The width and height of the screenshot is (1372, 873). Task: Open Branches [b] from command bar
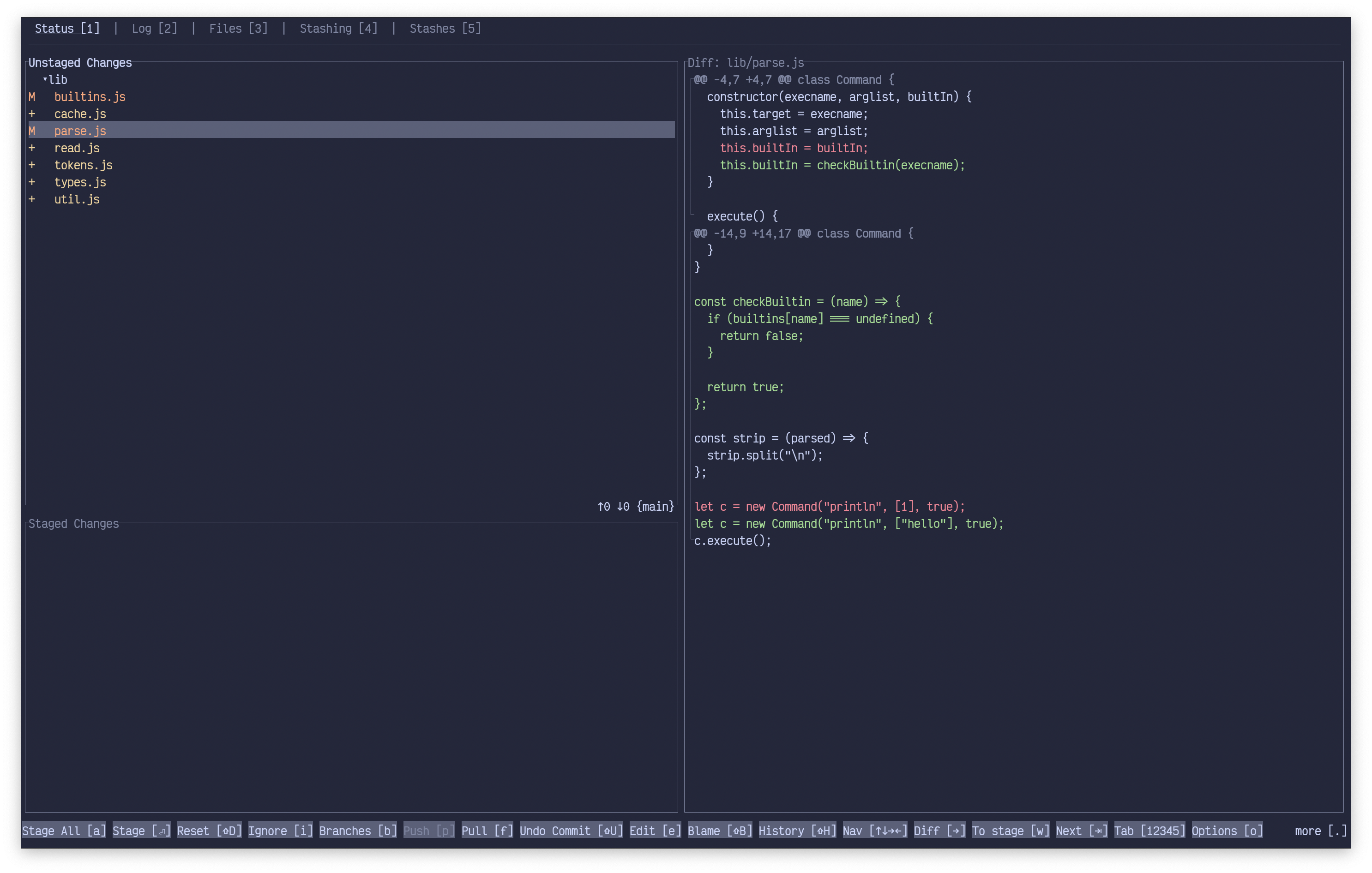click(x=358, y=831)
